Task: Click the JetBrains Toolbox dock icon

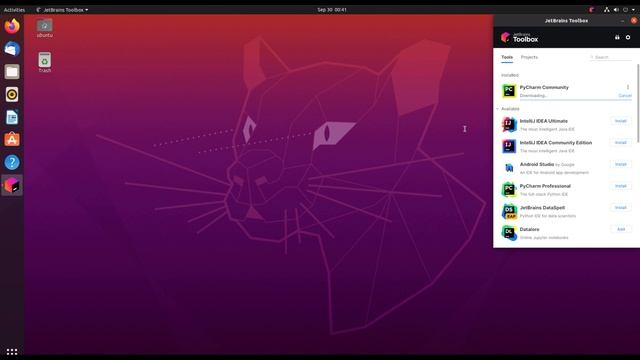Action: pos(12,185)
